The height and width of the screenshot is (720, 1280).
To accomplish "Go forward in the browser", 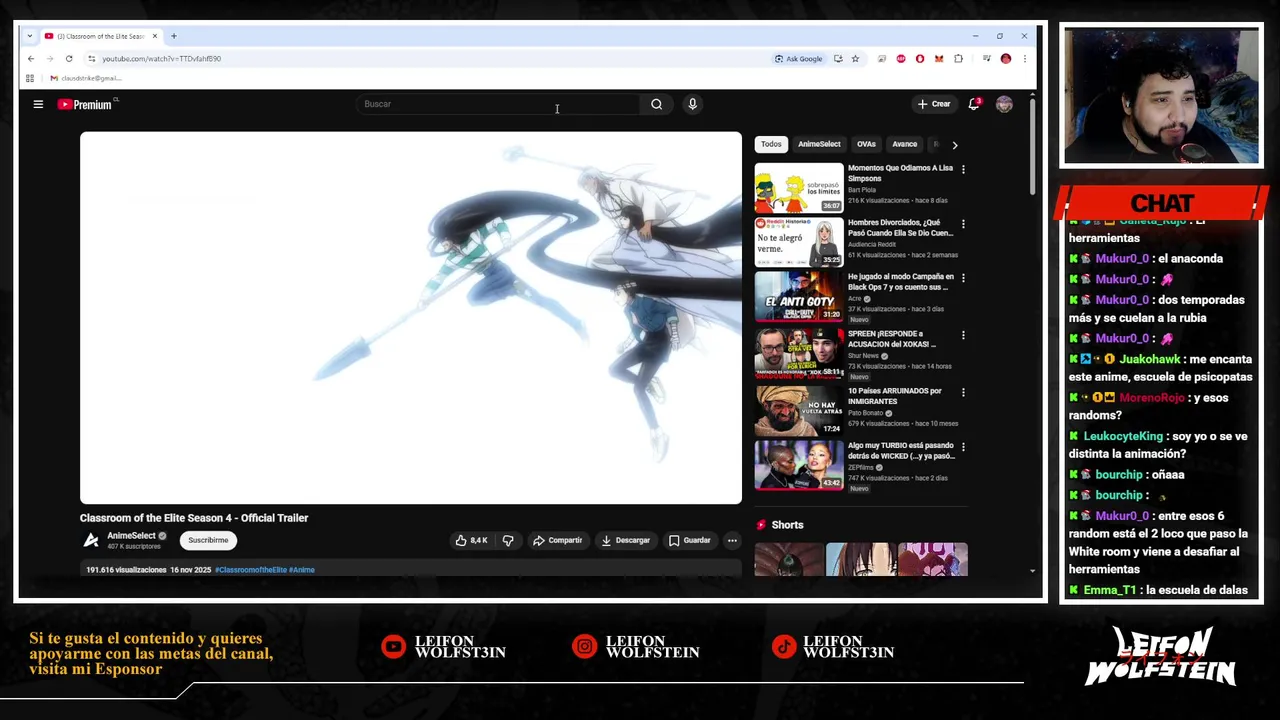I will point(50,58).
